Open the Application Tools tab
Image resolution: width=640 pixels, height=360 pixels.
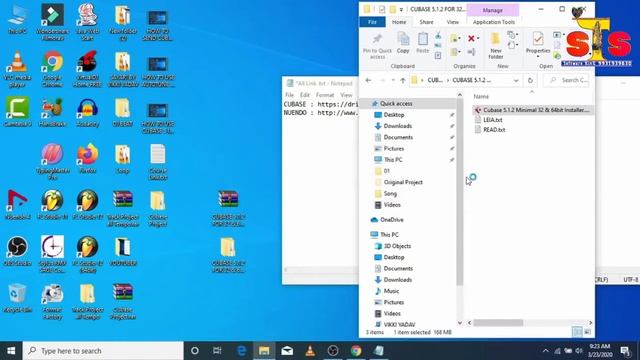click(493, 22)
